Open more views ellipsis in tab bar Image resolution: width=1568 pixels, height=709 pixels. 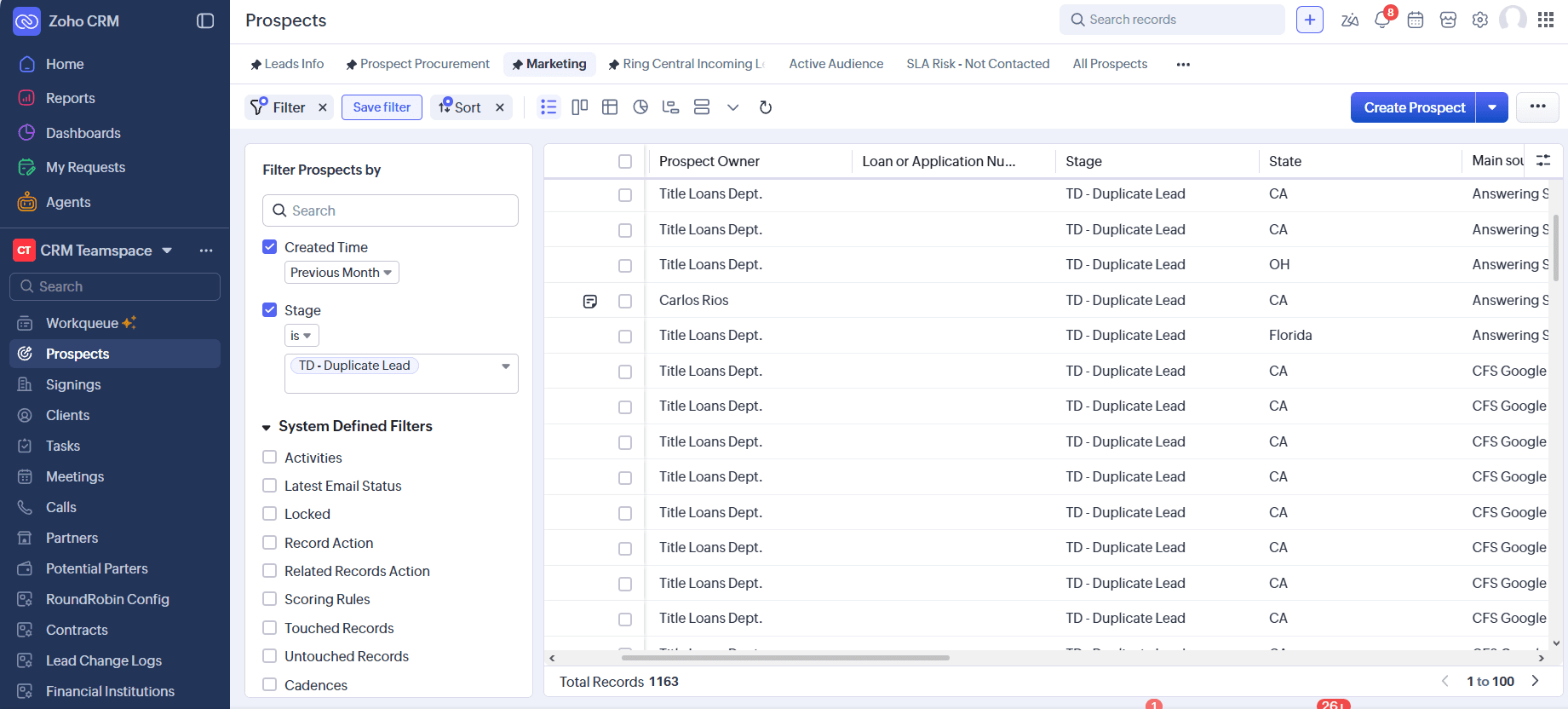click(1183, 64)
